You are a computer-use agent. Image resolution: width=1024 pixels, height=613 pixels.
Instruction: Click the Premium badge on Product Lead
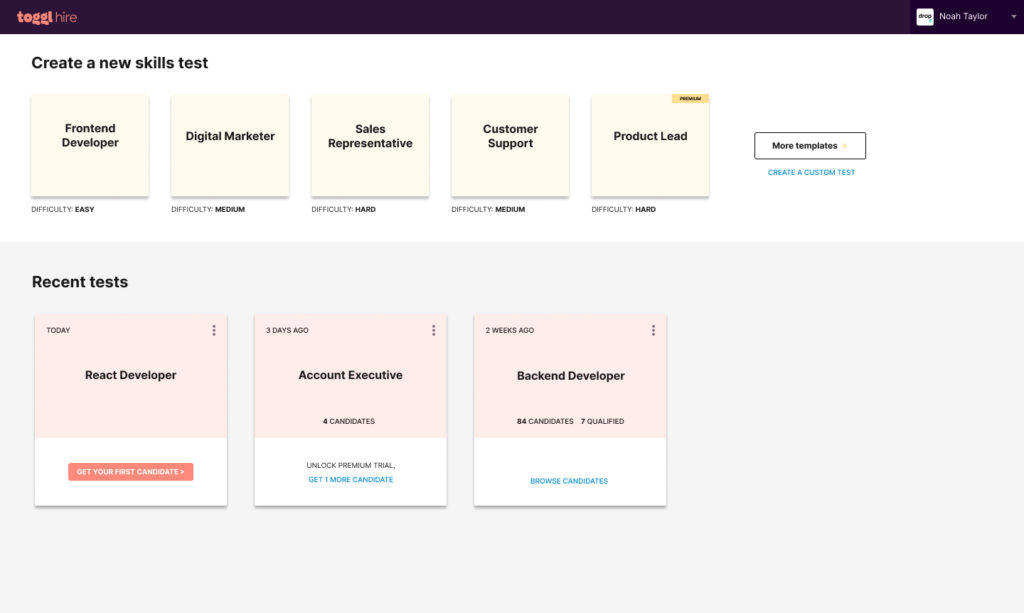pos(690,99)
